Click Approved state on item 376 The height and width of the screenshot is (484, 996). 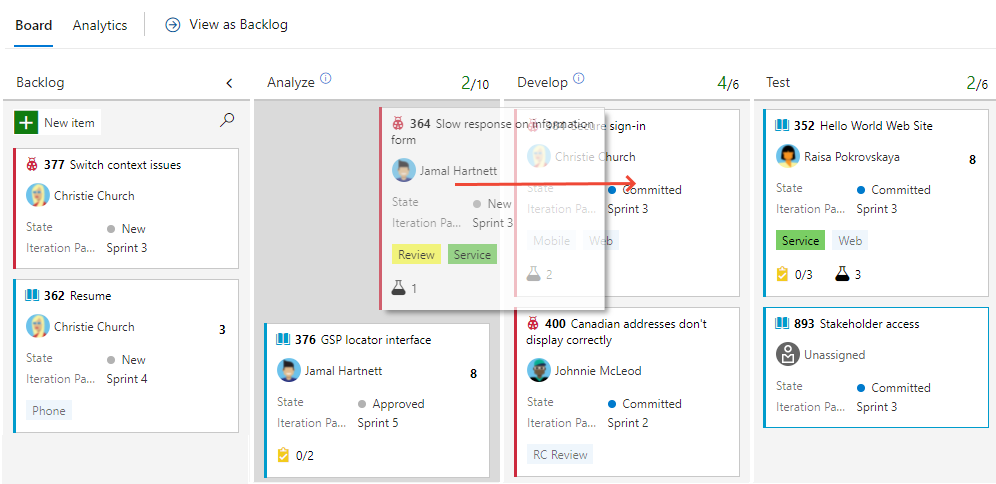click(x=398, y=404)
